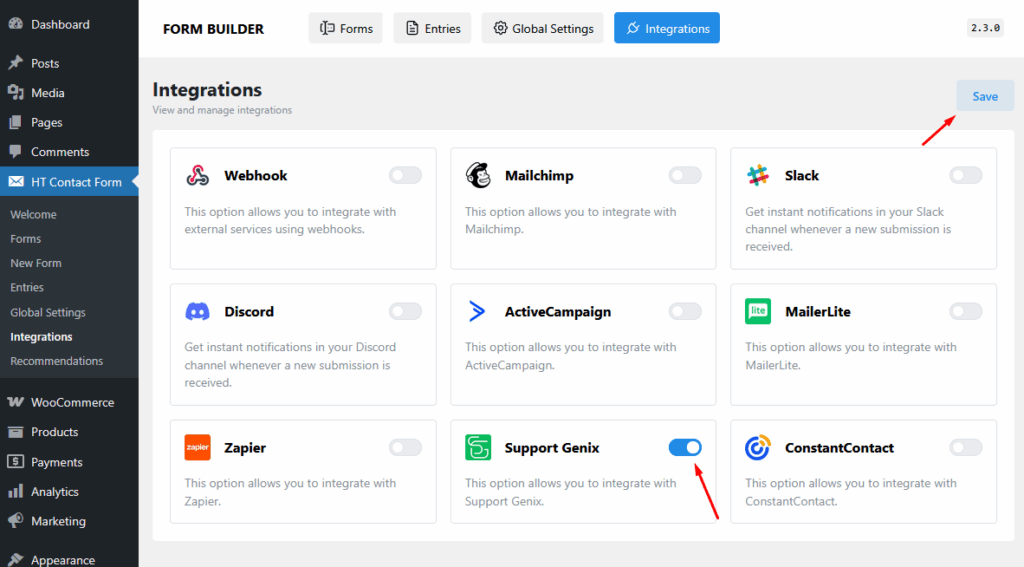Disable the Support Genix toggle

[685, 448]
